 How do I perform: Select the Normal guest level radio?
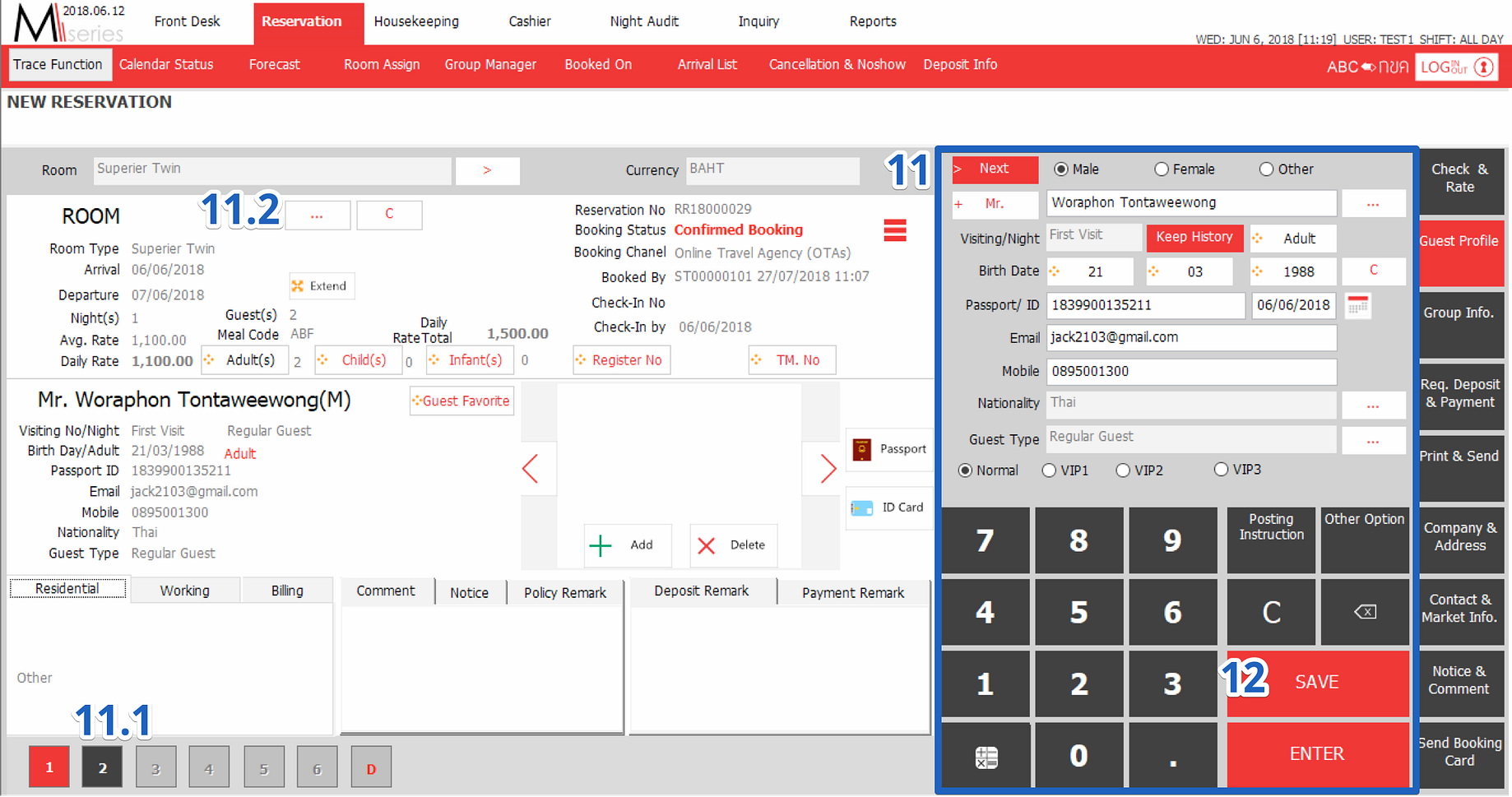(965, 470)
